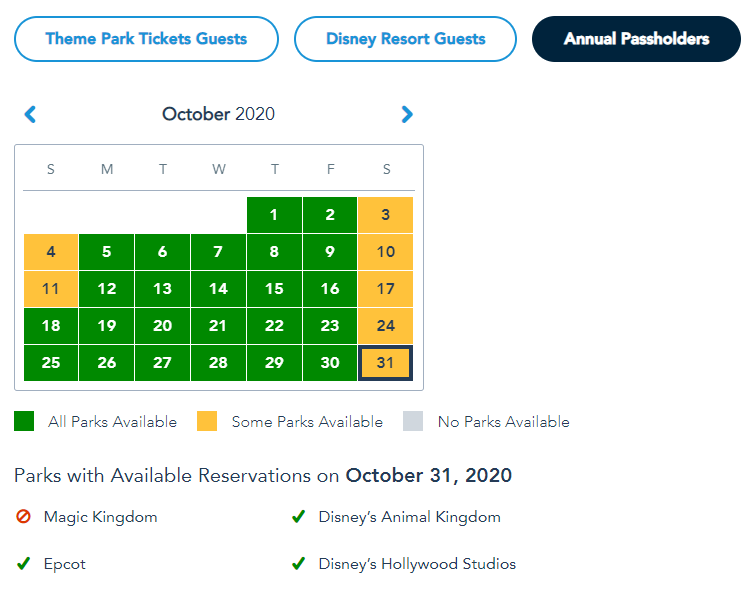Viewport: 754px width, 597px height.
Task: Click the October 2020 month heading
Action: click(218, 114)
